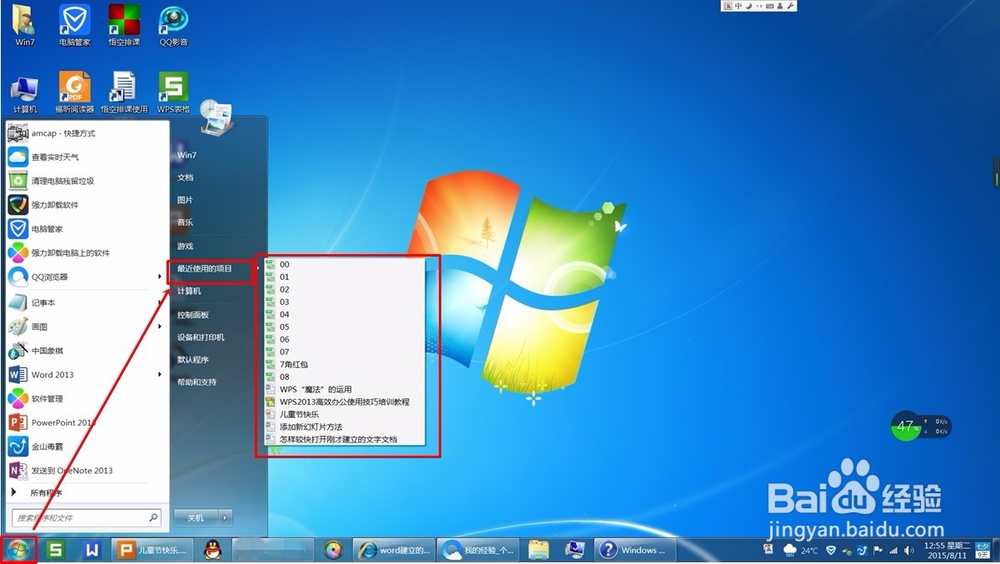The width and height of the screenshot is (1000, 564).
Task: Open QQ影音 desktop shortcut
Action: pyautogui.click(x=173, y=26)
